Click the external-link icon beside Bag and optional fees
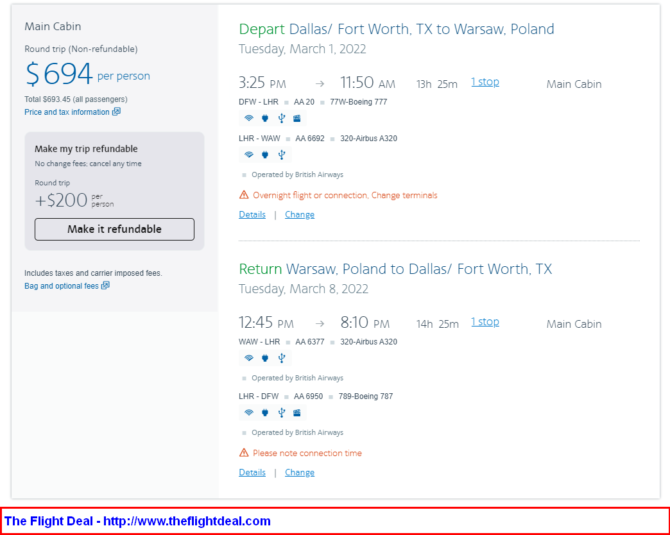Screen dimensions: 670x535 tap(106, 285)
